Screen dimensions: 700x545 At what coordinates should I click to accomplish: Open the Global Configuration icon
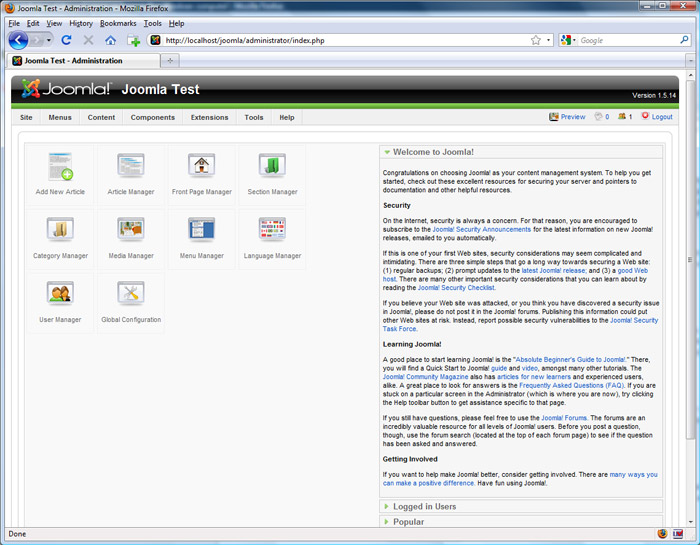click(x=131, y=301)
